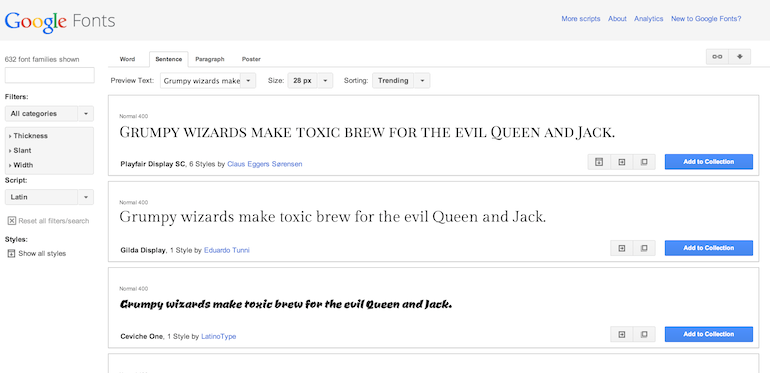Viewport: 770px width, 373px height.
Task: Click the Preview Text input box
Action: point(200,80)
